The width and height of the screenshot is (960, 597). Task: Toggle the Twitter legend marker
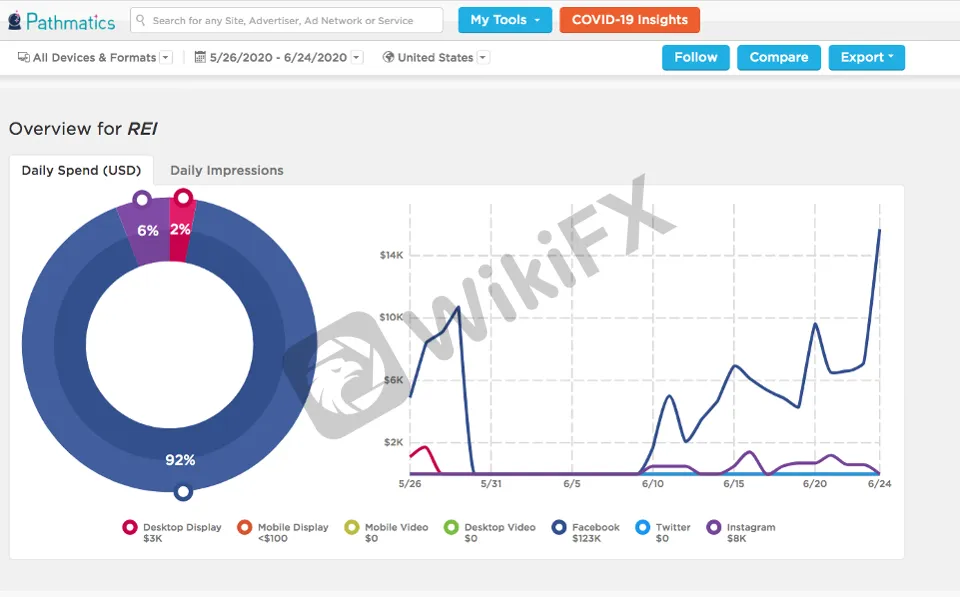[642, 527]
